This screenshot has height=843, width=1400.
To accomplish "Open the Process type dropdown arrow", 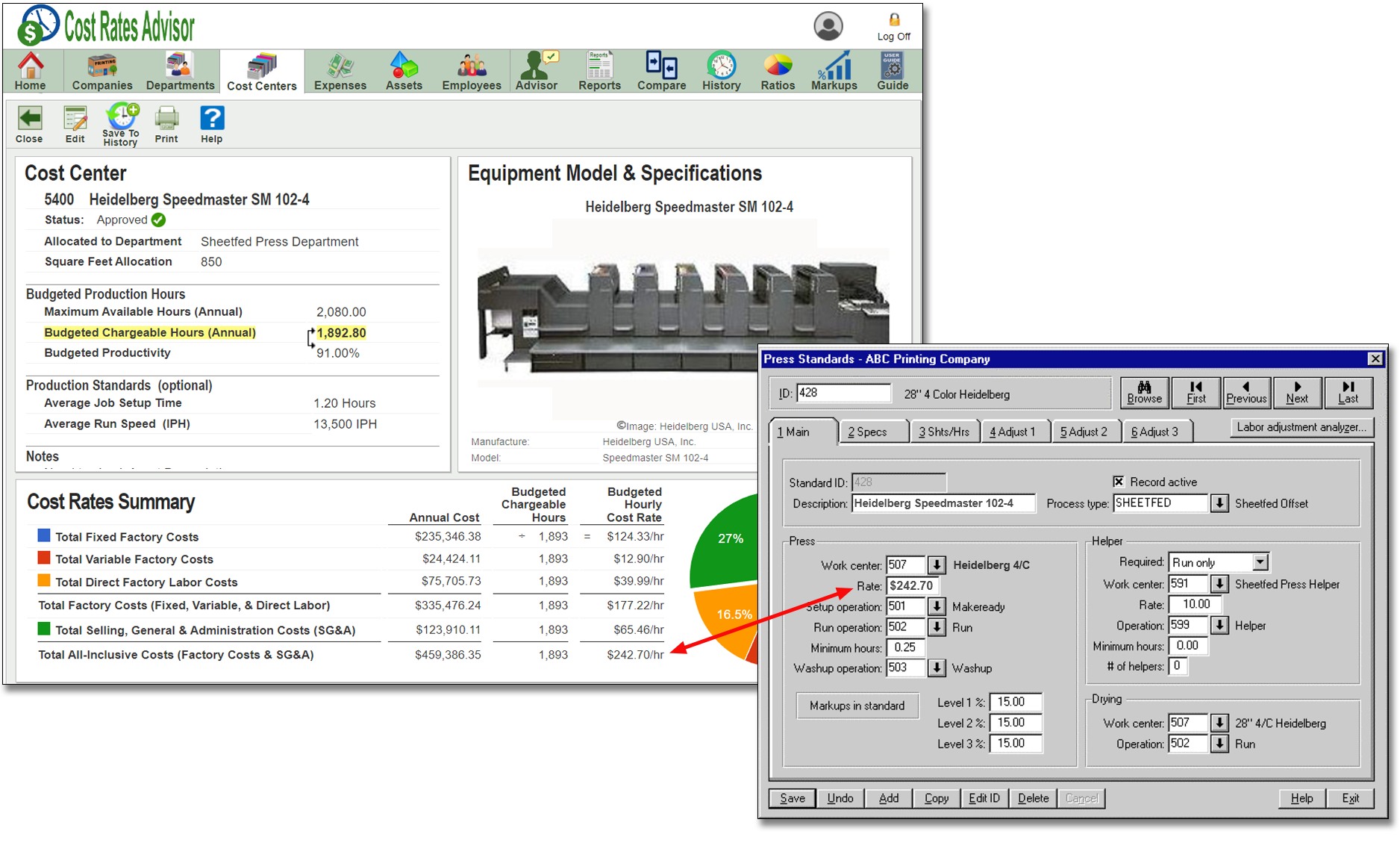I will pos(1219,503).
